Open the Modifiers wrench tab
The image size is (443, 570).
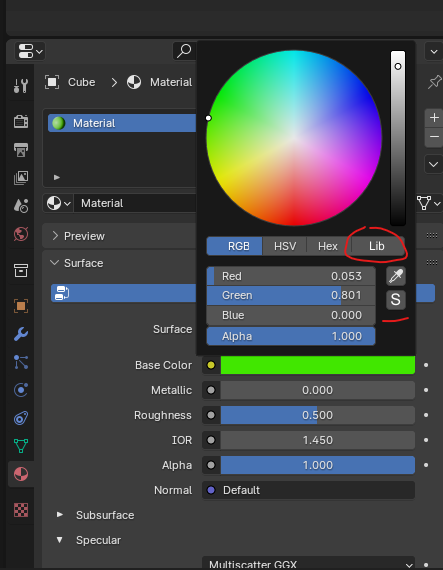pyautogui.click(x=21, y=334)
